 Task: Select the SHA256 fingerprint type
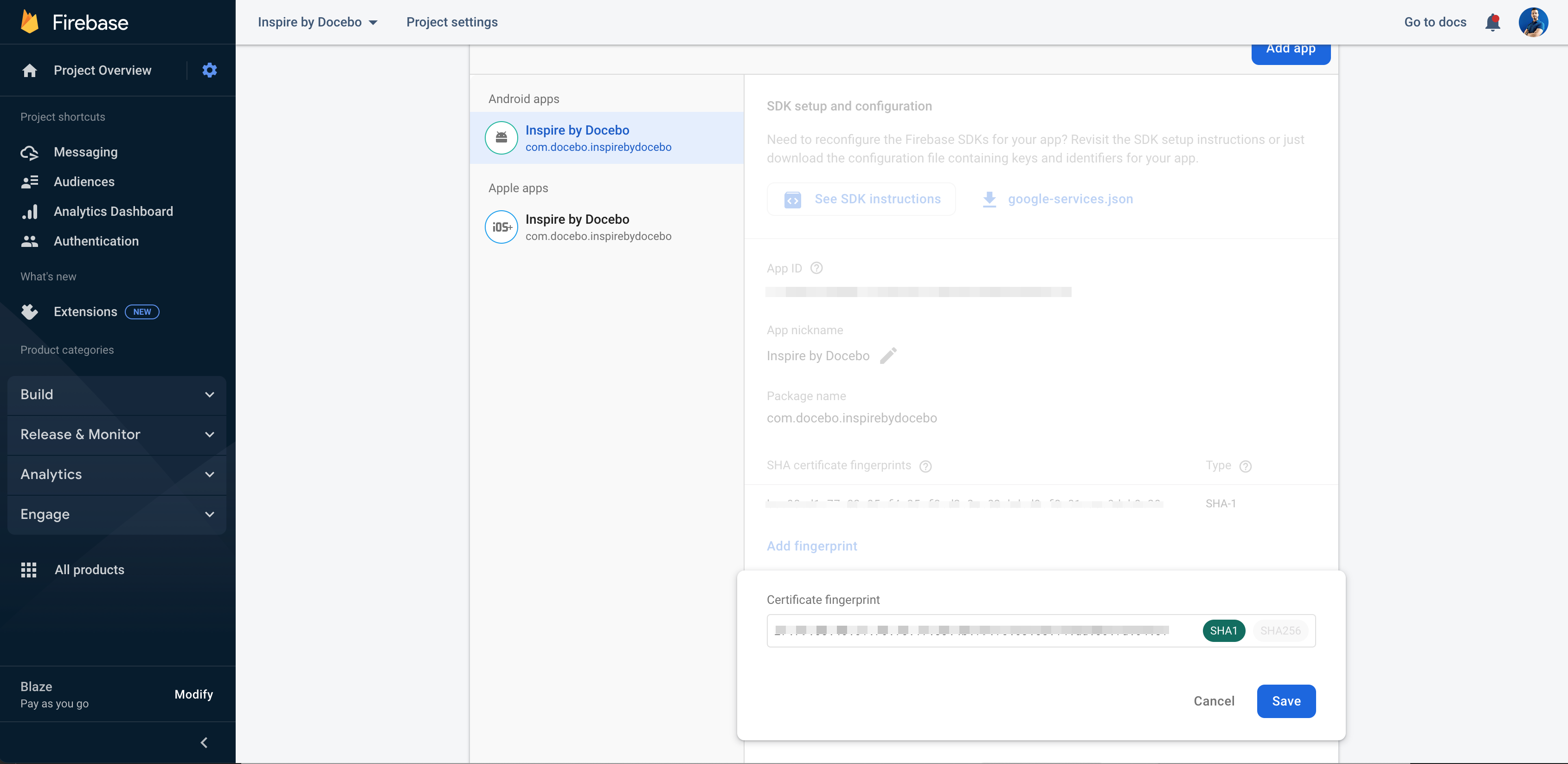click(x=1280, y=631)
